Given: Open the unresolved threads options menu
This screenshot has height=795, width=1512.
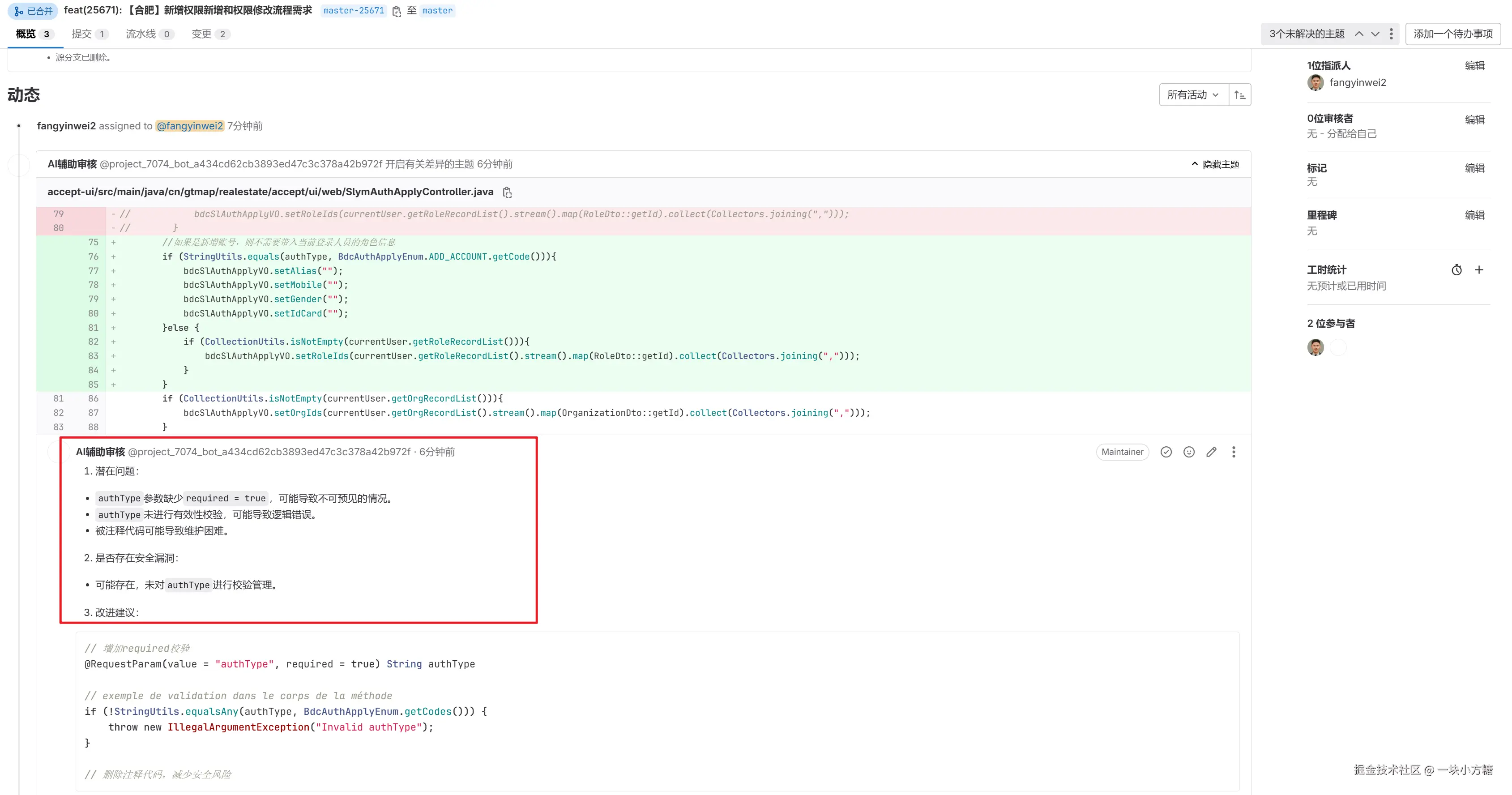Looking at the screenshot, I should tap(1391, 34).
